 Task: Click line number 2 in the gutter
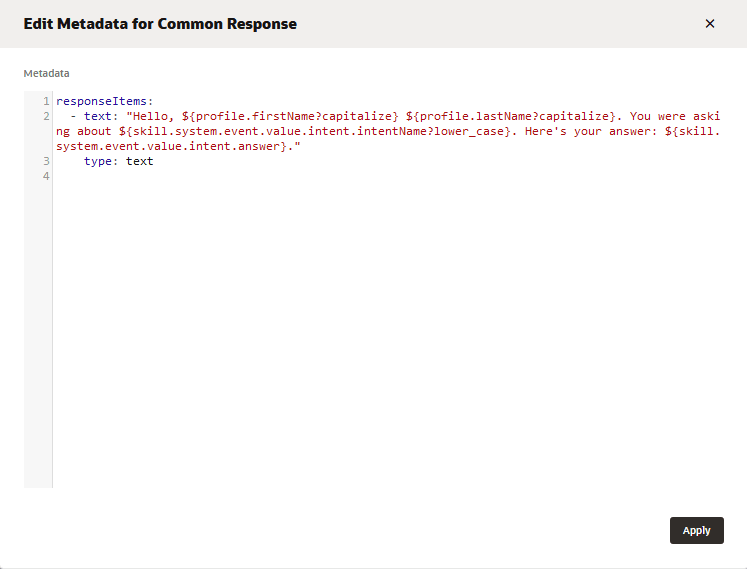(46, 117)
